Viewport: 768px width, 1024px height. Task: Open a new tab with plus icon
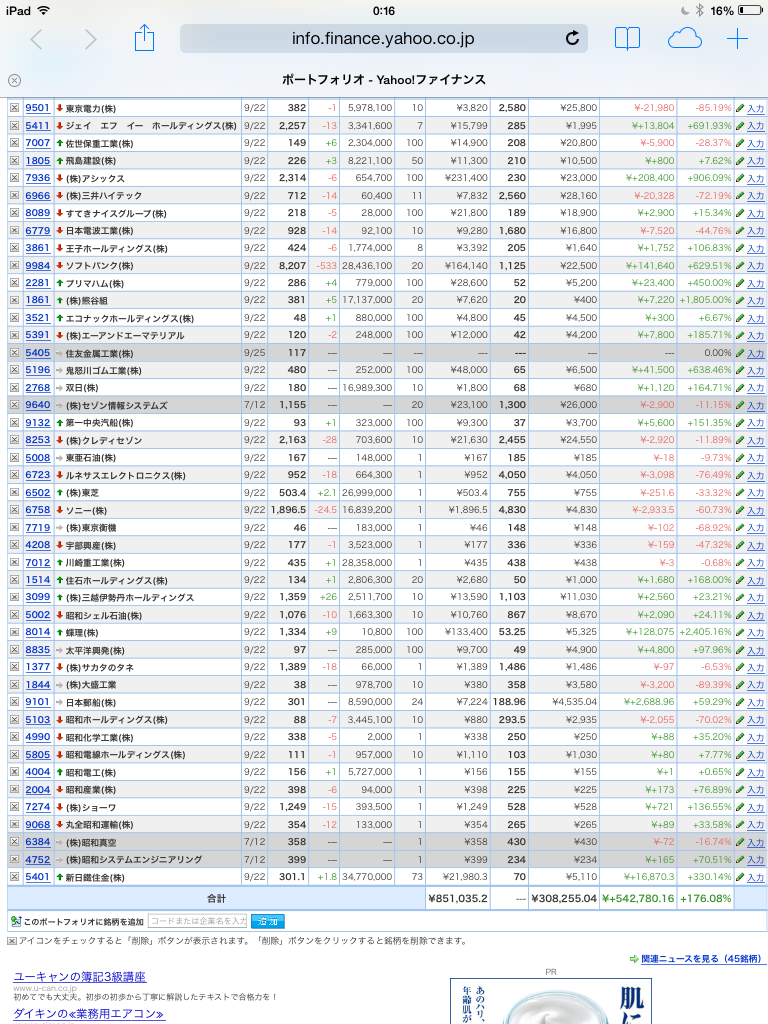tap(737, 39)
